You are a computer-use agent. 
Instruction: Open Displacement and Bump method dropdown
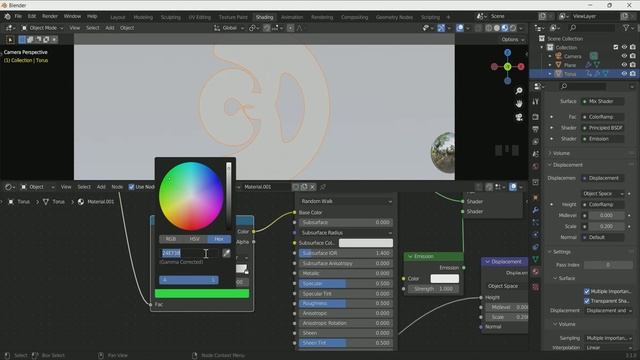pyautogui.click(x=609, y=311)
